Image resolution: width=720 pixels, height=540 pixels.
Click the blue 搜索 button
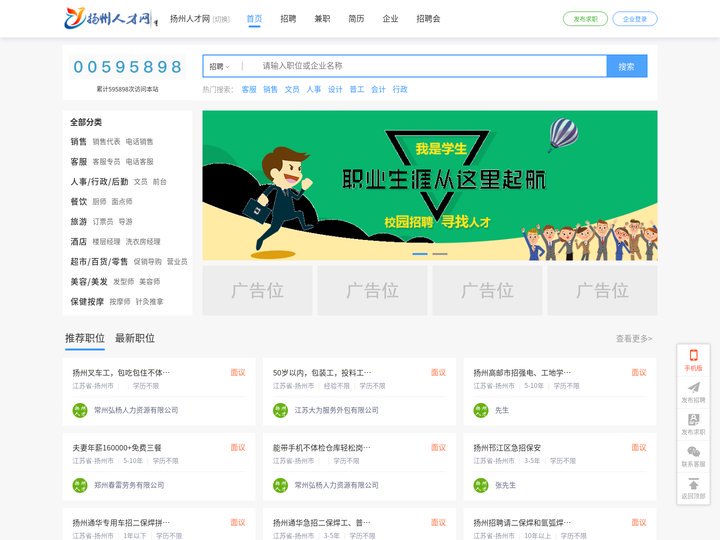pyautogui.click(x=627, y=67)
